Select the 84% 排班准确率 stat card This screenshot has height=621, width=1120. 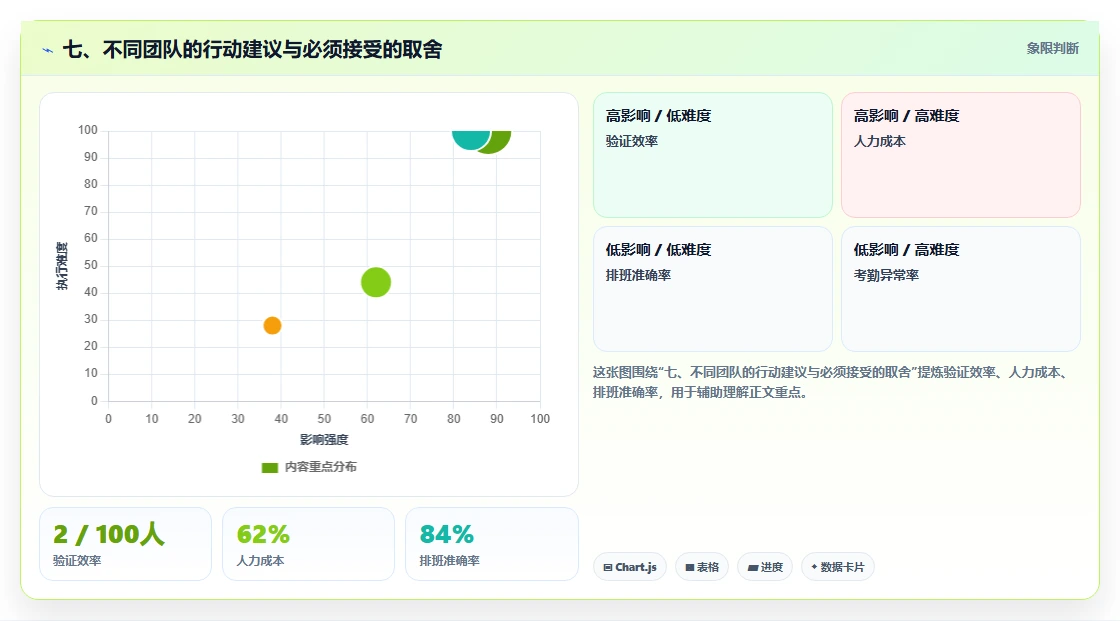point(491,544)
